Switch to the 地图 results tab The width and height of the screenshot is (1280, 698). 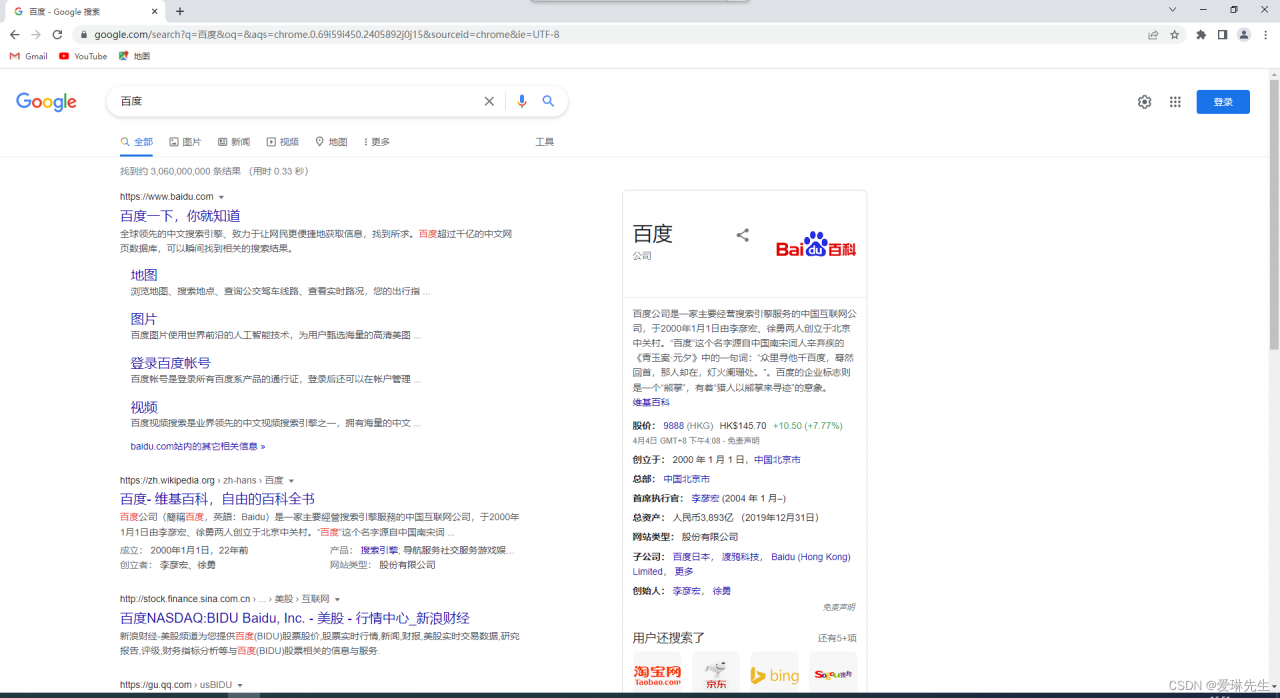(x=331, y=142)
